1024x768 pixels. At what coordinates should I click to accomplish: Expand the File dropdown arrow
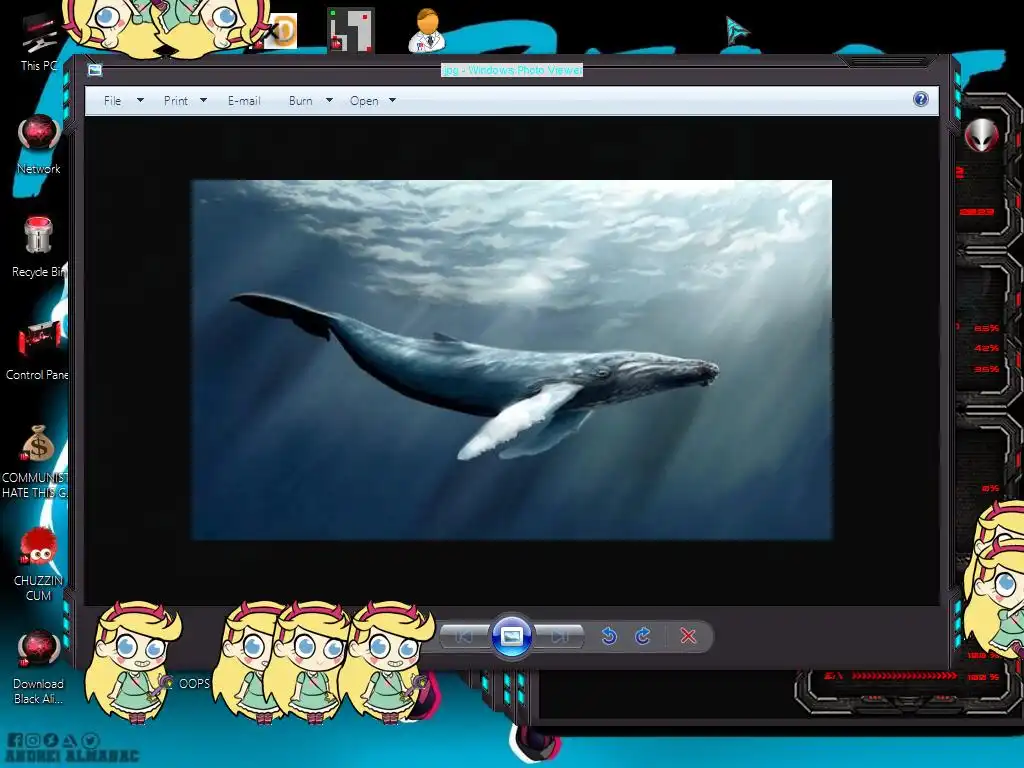click(x=140, y=101)
